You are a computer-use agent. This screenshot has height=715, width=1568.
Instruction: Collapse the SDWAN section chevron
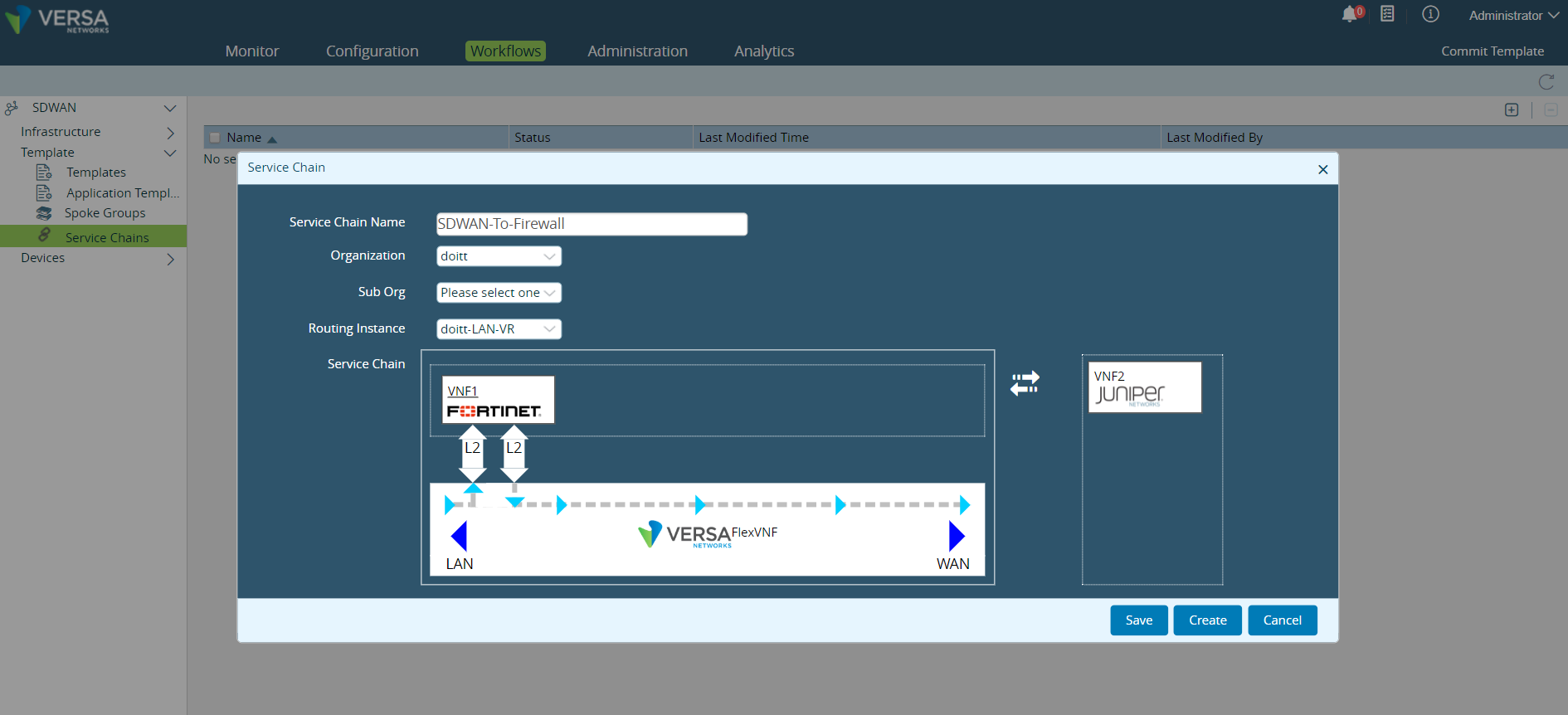170,109
